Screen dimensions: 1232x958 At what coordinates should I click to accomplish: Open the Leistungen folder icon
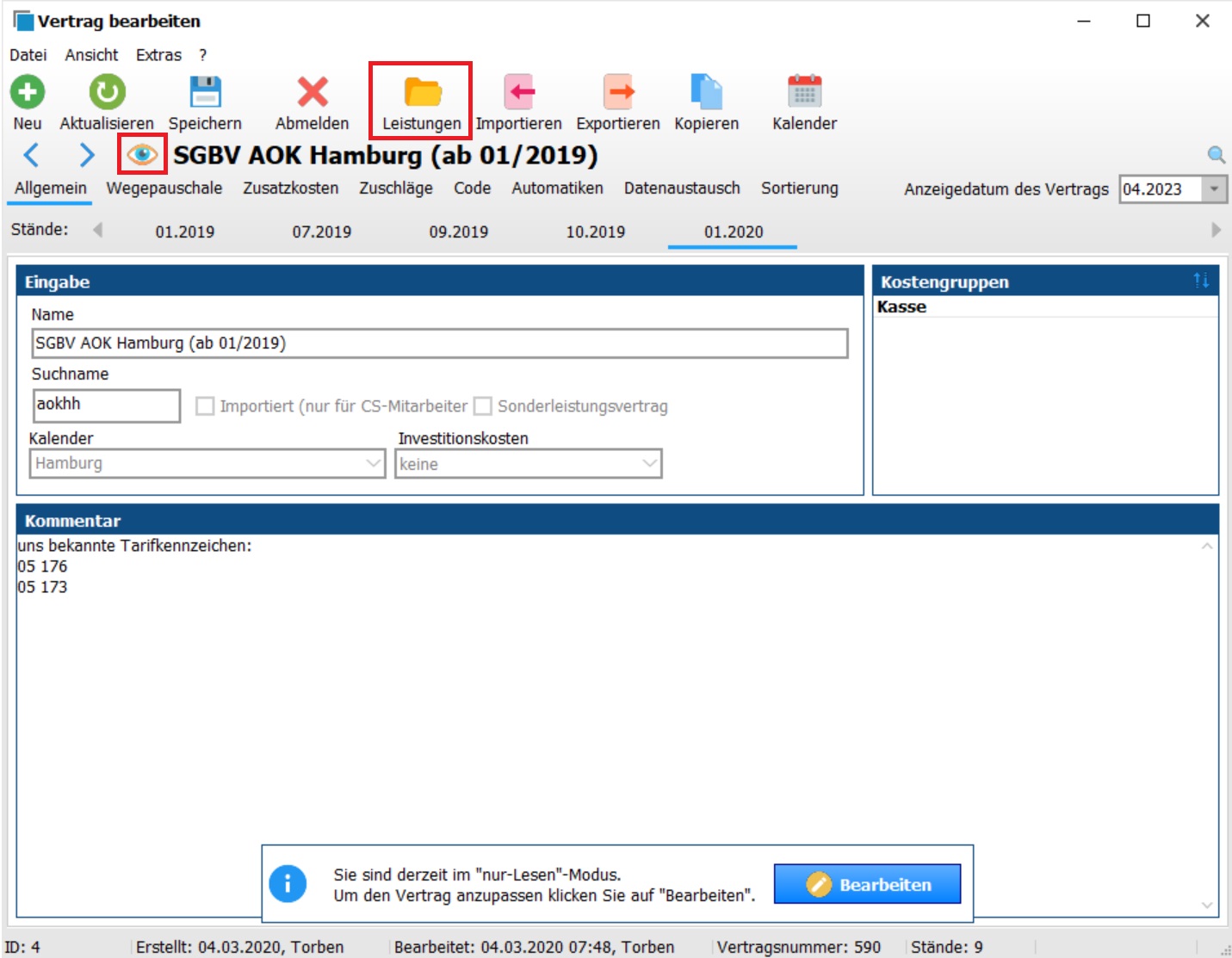pyautogui.click(x=422, y=91)
